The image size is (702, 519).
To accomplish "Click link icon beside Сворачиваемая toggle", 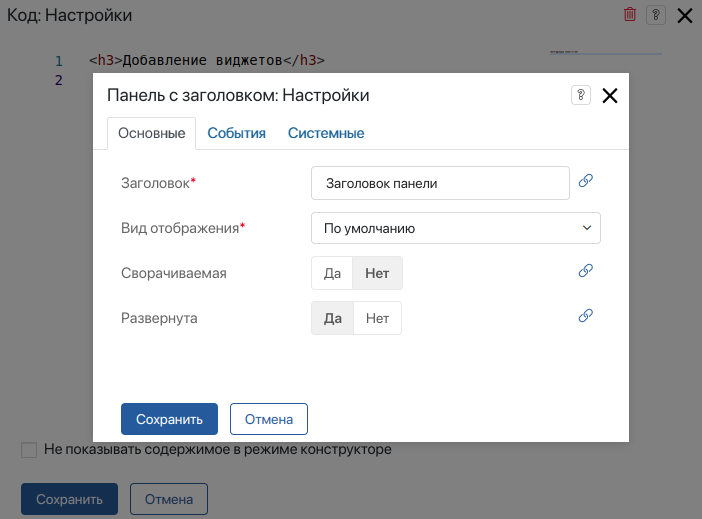I will pos(587,271).
